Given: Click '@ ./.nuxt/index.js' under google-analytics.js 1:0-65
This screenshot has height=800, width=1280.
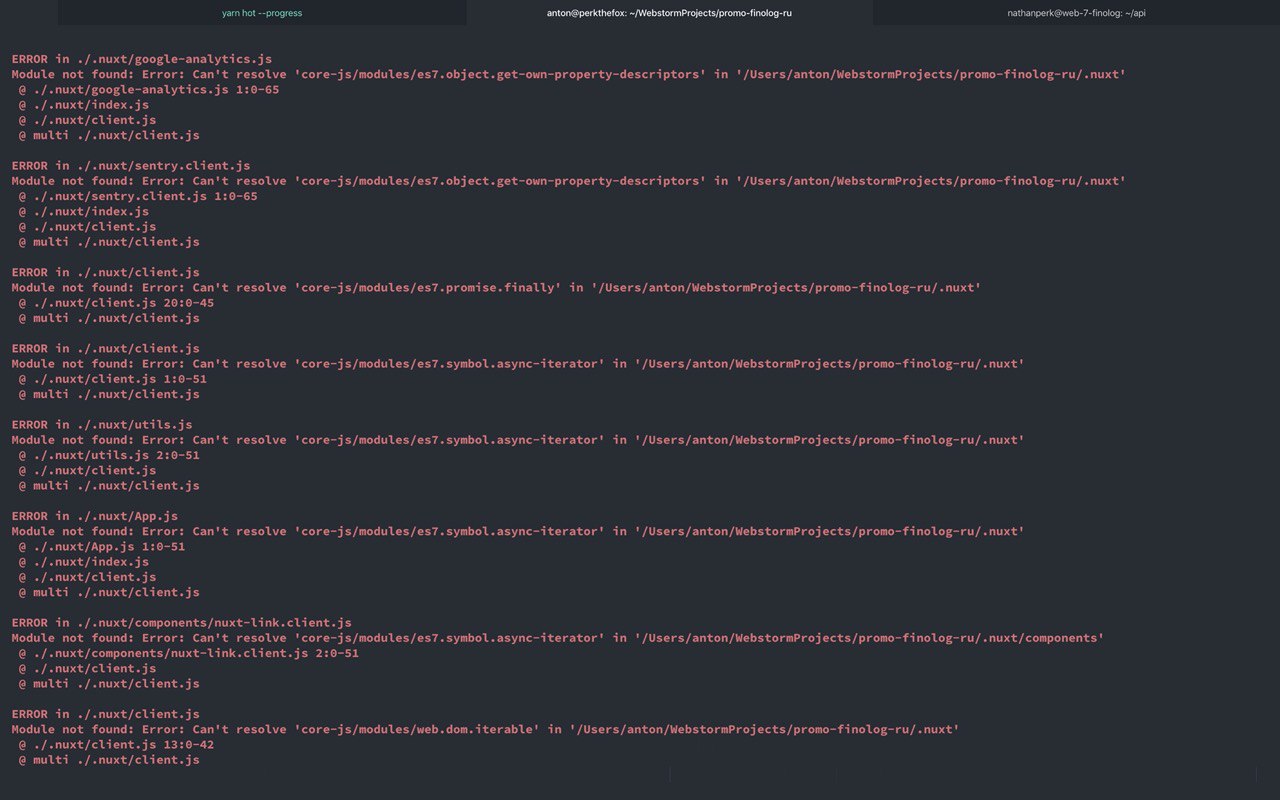Looking at the screenshot, I should [x=84, y=105].
